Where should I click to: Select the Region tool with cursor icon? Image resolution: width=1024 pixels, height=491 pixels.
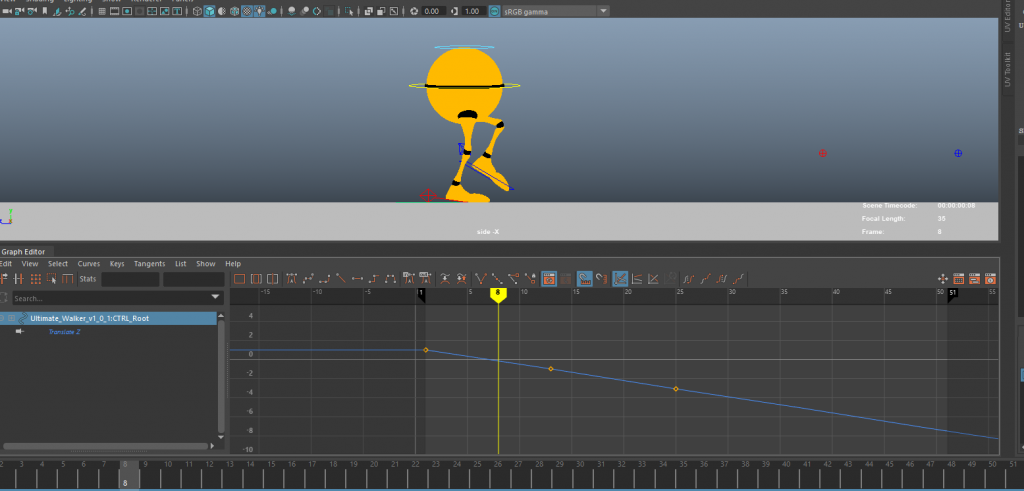pos(52,279)
